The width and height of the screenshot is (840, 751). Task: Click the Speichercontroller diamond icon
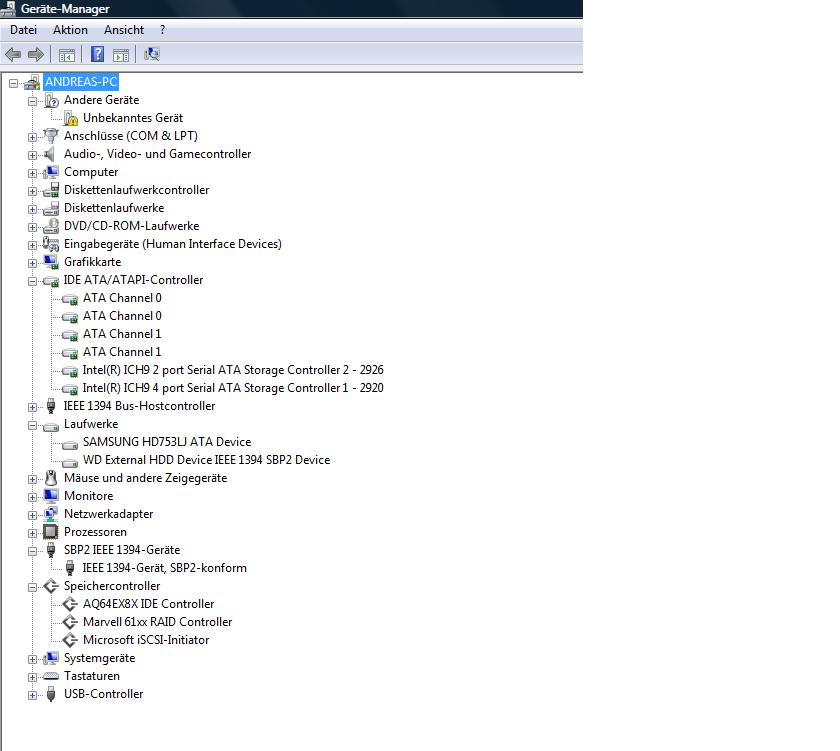coord(51,586)
